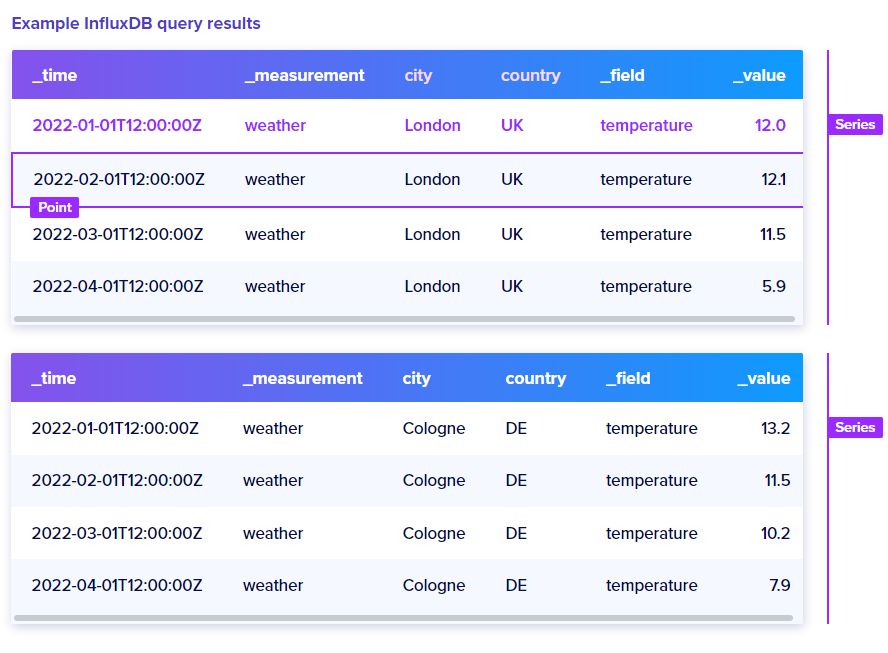
Task: Click the London value 12.0
Action: coord(770,125)
